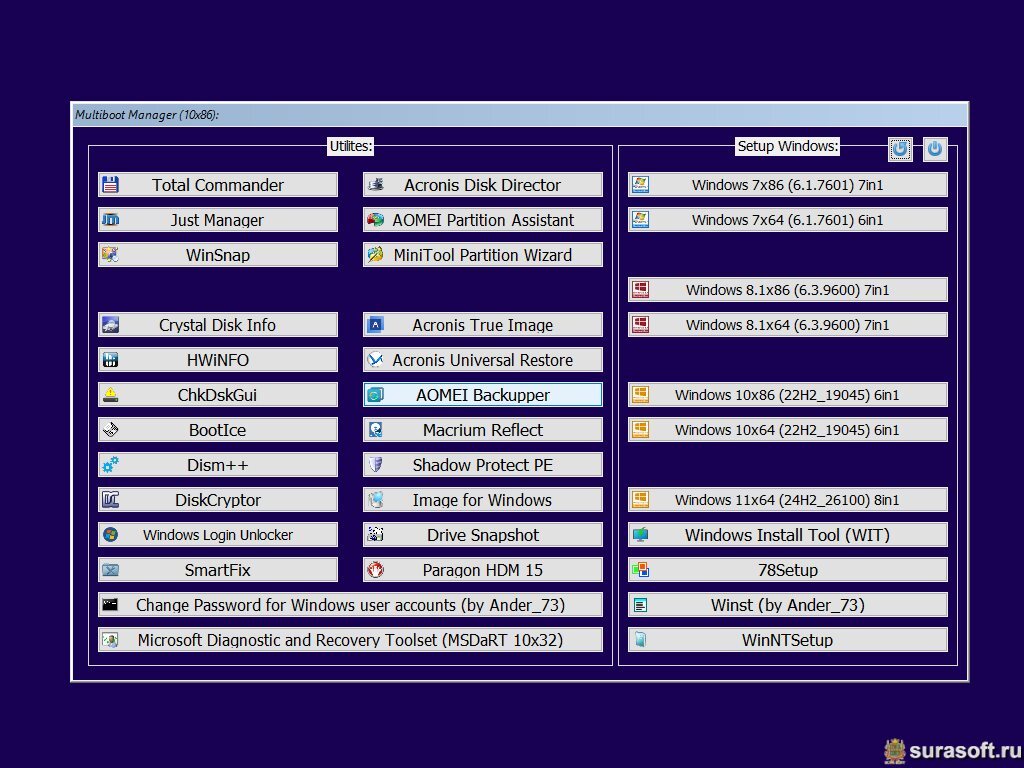Open Windows Install Tool (WIT)

click(x=788, y=535)
